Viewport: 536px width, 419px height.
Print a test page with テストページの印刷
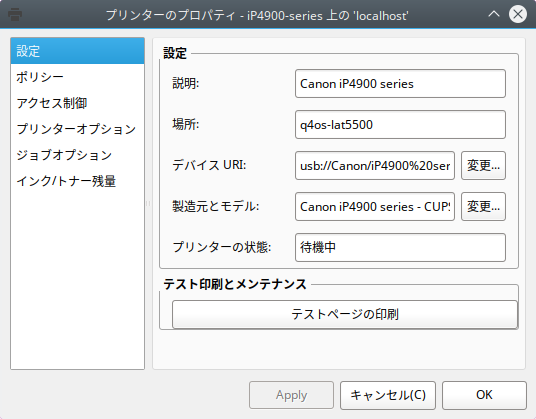click(345, 314)
